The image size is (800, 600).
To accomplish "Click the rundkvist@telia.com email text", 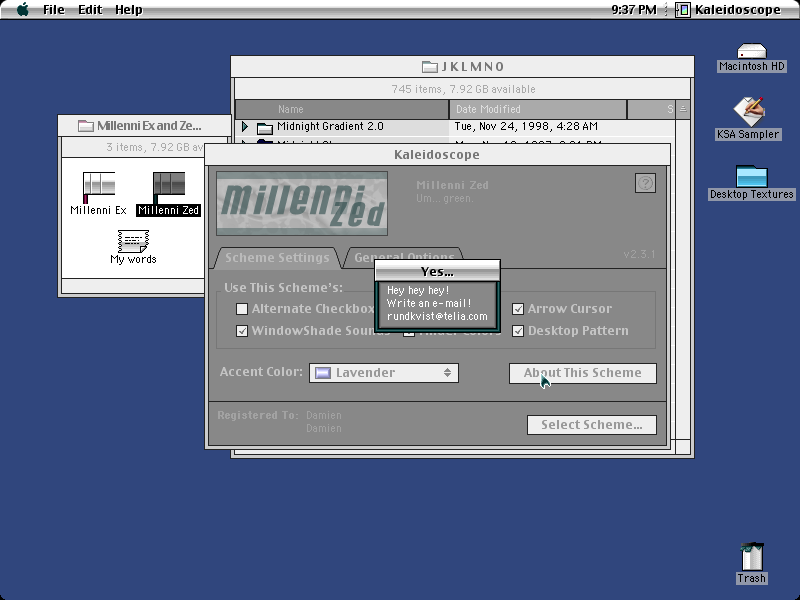I will (x=437, y=316).
